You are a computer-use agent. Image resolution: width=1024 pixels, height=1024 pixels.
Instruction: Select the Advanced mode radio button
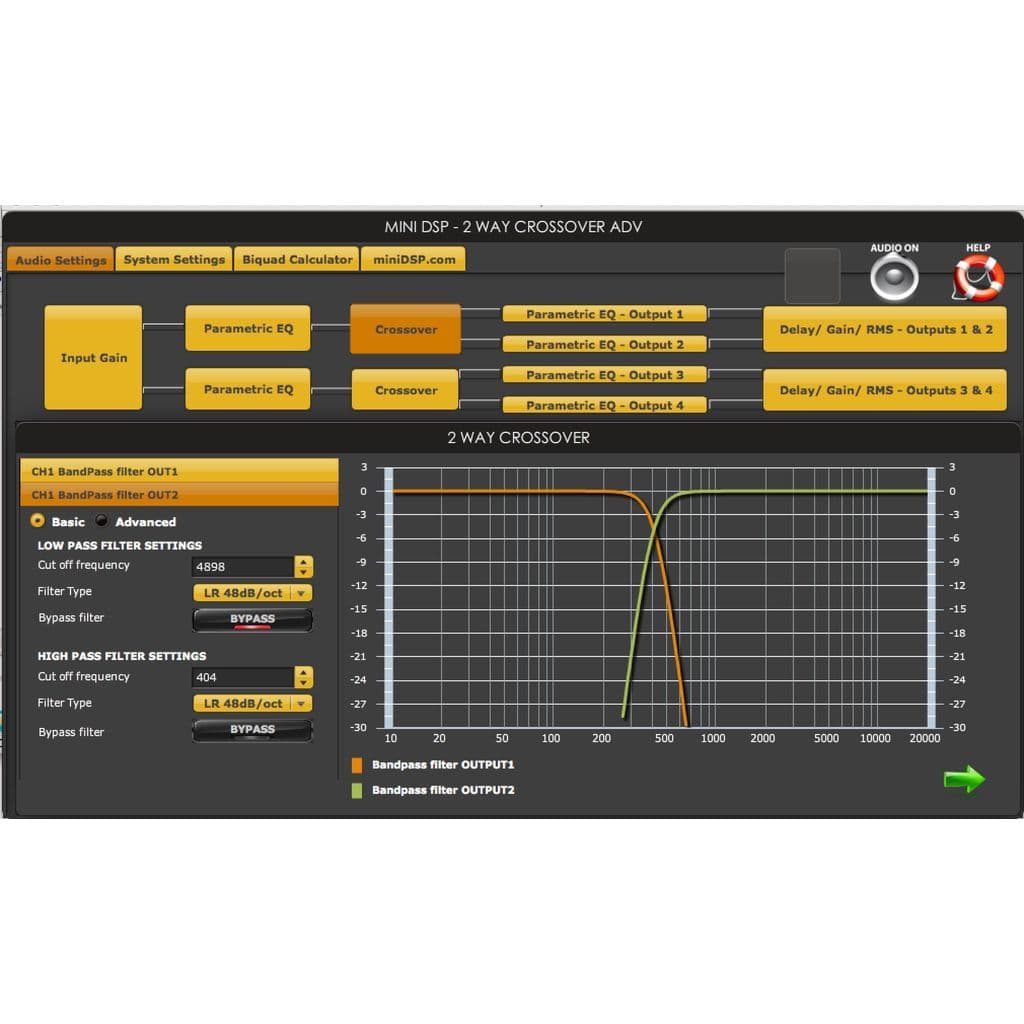pos(101,520)
